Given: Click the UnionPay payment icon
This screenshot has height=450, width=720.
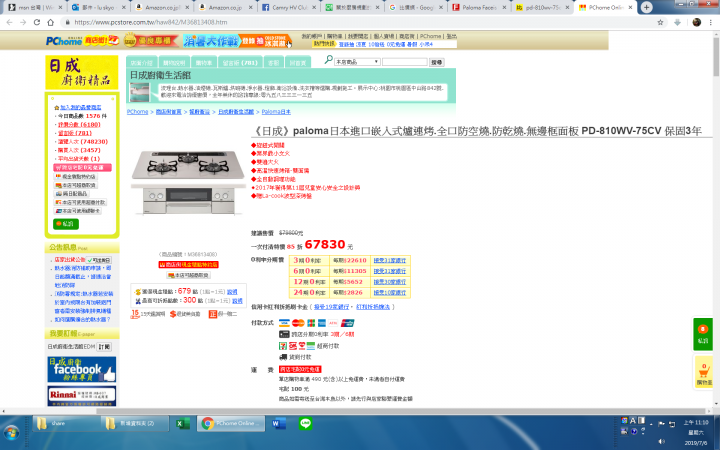Looking at the screenshot, I should pyautogui.click(x=348, y=323).
